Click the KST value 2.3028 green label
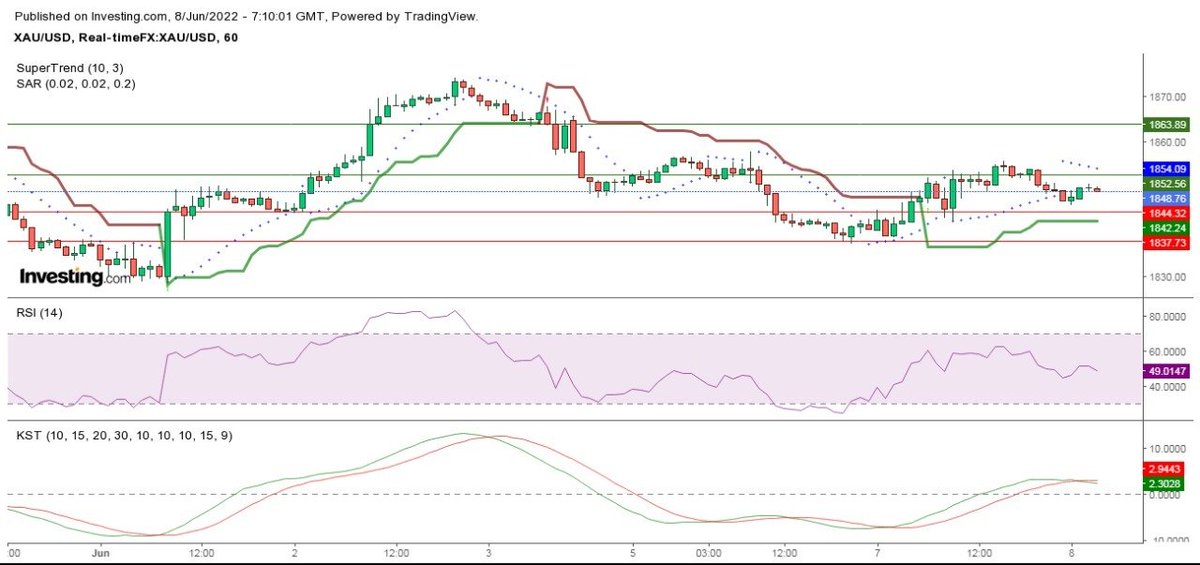The width and height of the screenshot is (1200, 565). tap(1165, 482)
